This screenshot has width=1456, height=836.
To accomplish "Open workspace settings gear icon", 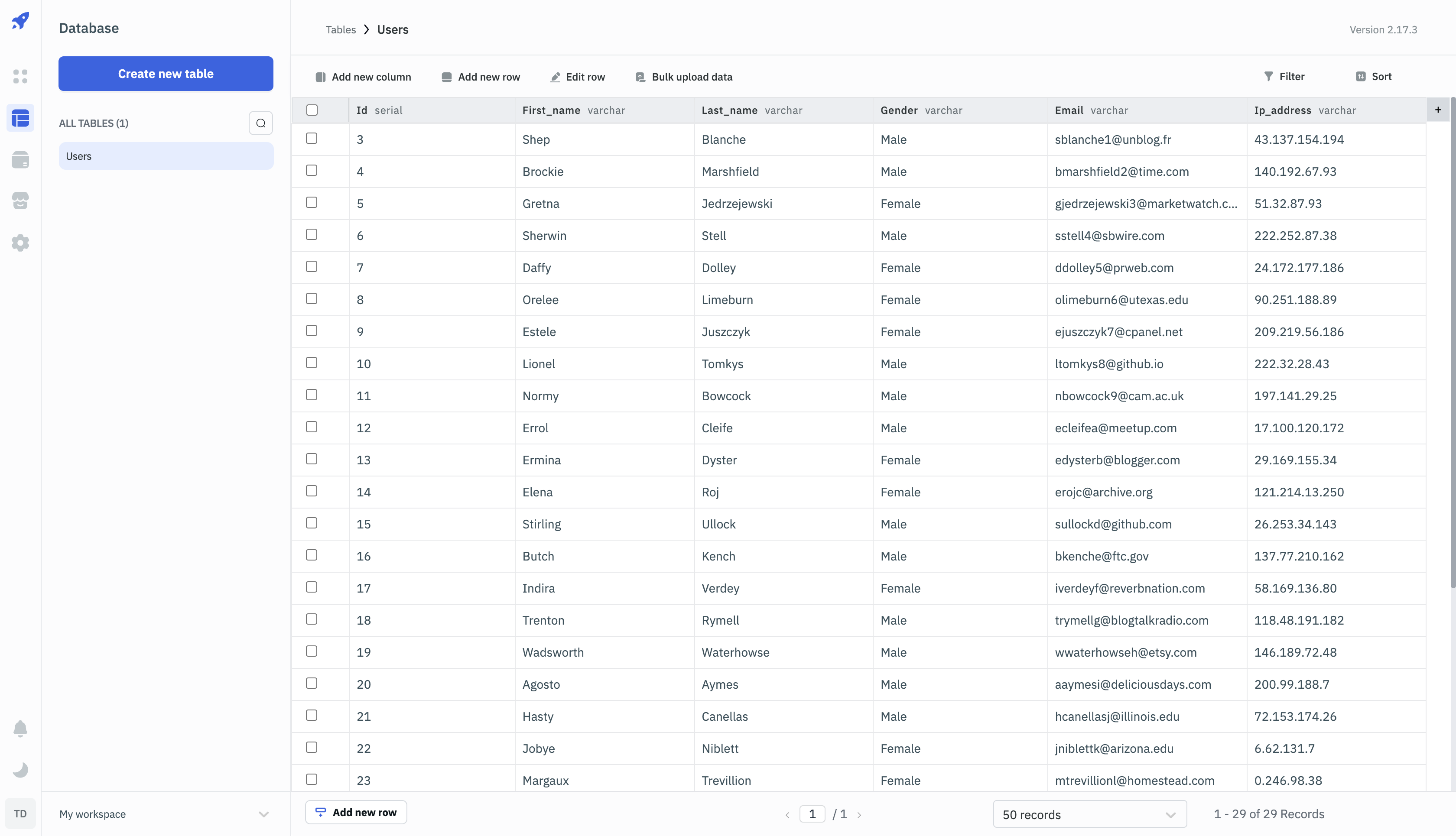I will [20, 243].
